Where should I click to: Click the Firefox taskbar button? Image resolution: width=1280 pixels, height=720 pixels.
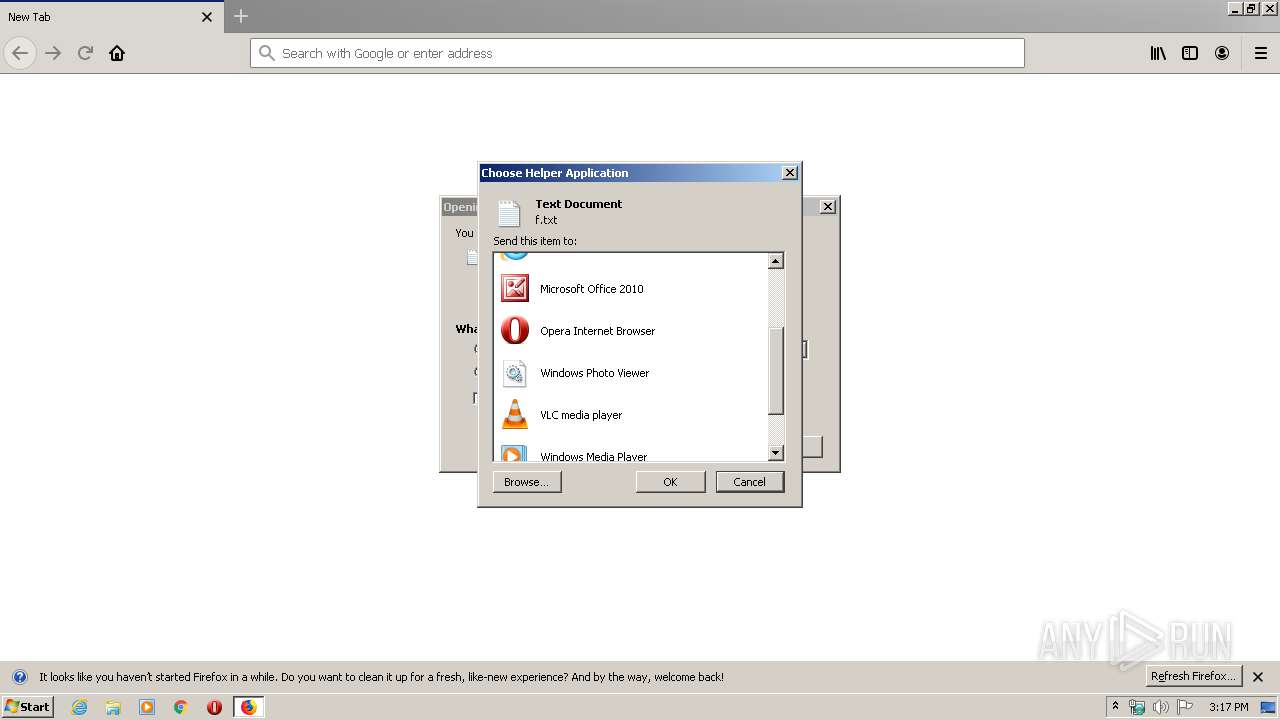[x=248, y=707]
